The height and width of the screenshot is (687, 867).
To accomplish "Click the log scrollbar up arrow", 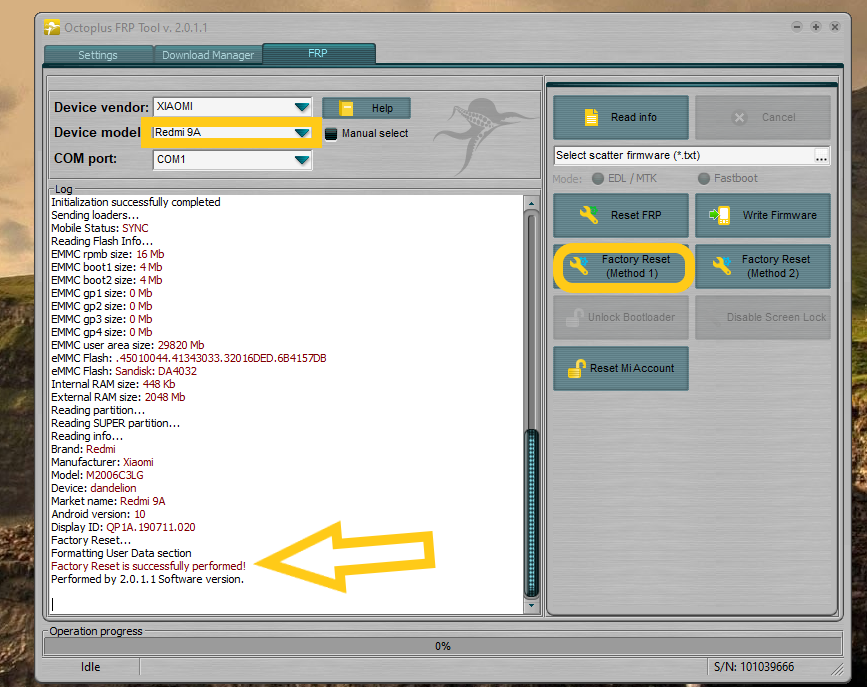I will pos(531,204).
